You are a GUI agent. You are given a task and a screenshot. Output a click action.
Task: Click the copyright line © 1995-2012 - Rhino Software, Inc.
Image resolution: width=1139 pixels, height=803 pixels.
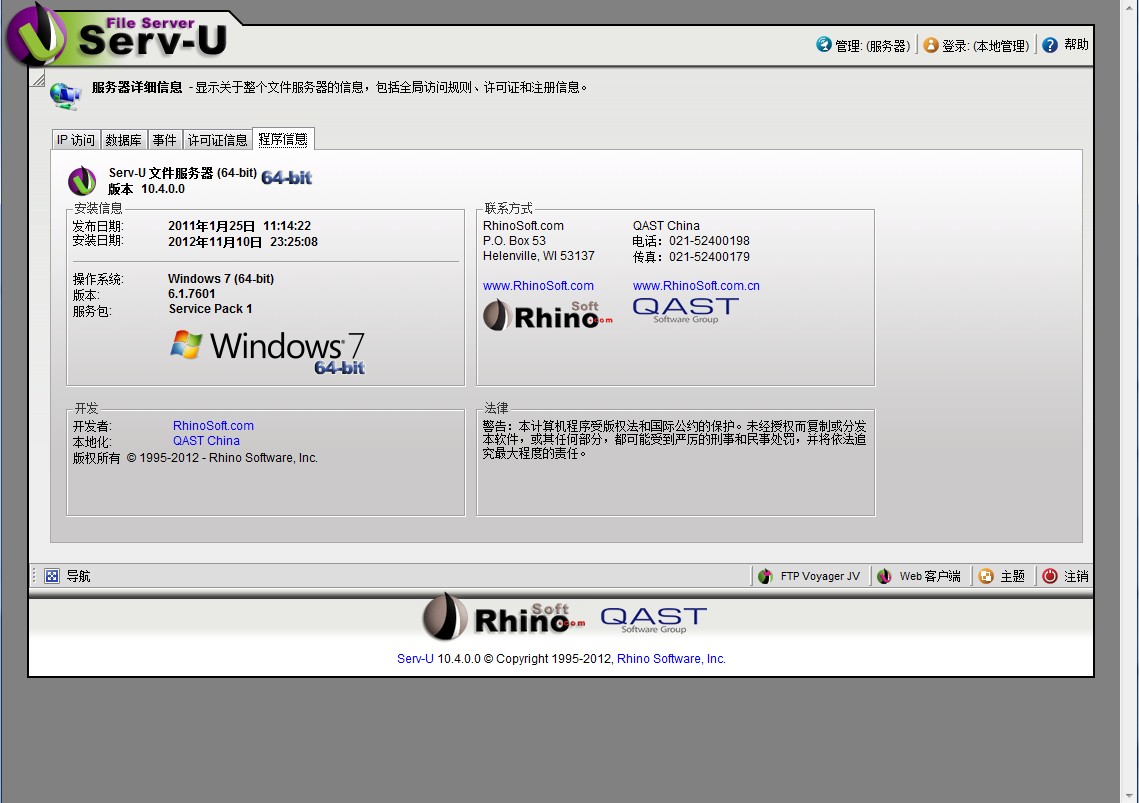pyautogui.click(x=222, y=458)
